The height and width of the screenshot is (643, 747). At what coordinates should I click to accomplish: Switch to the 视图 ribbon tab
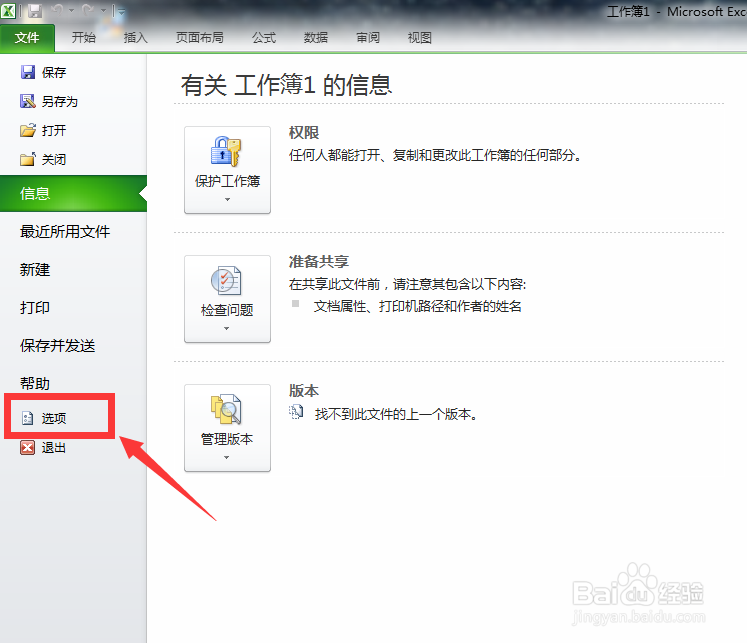click(x=420, y=38)
